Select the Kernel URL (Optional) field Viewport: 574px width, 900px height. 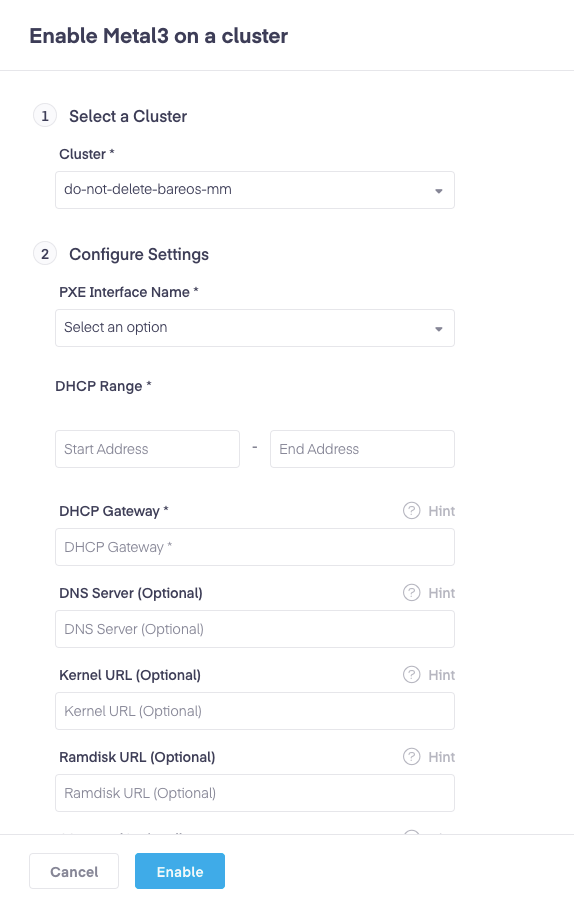[x=255, y=711]
